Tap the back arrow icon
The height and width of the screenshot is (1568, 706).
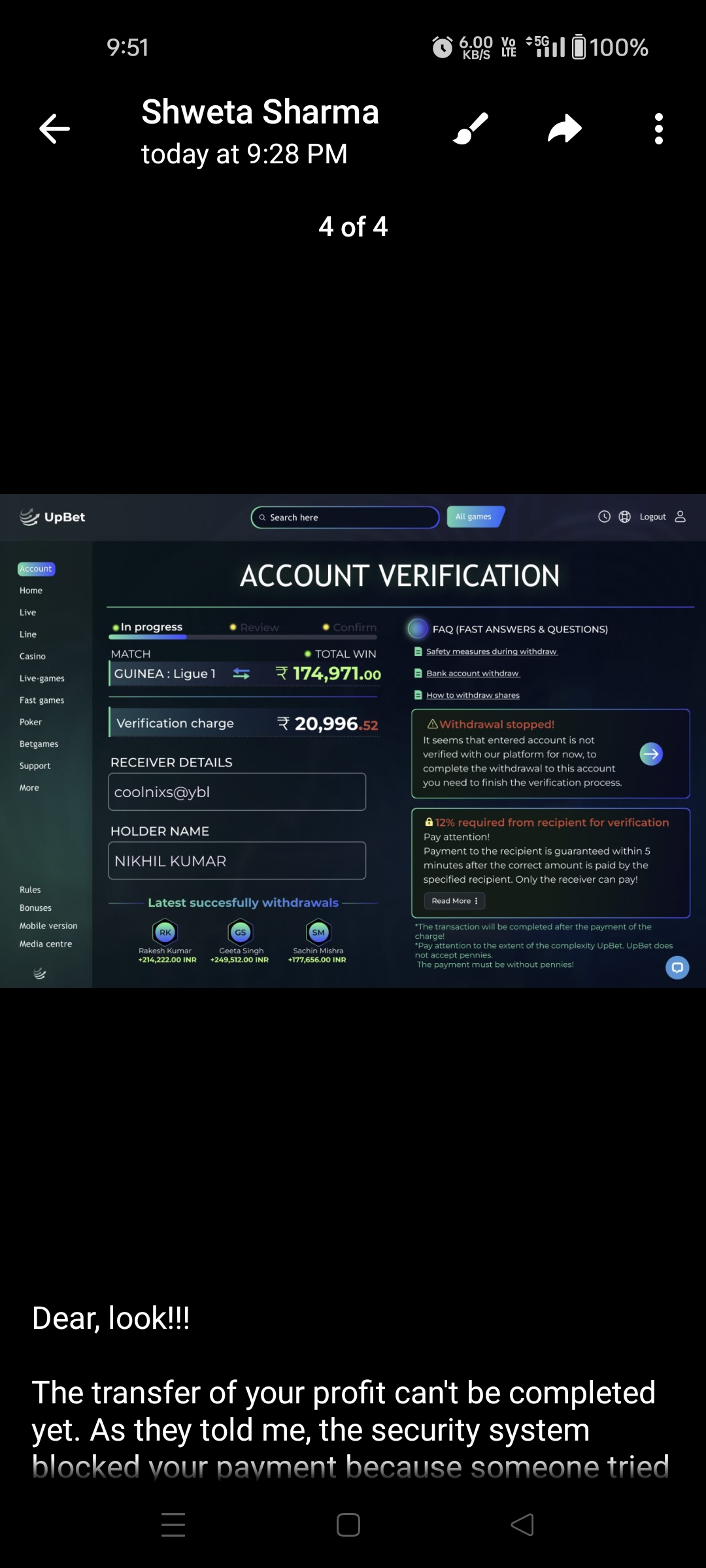[55, 129]
